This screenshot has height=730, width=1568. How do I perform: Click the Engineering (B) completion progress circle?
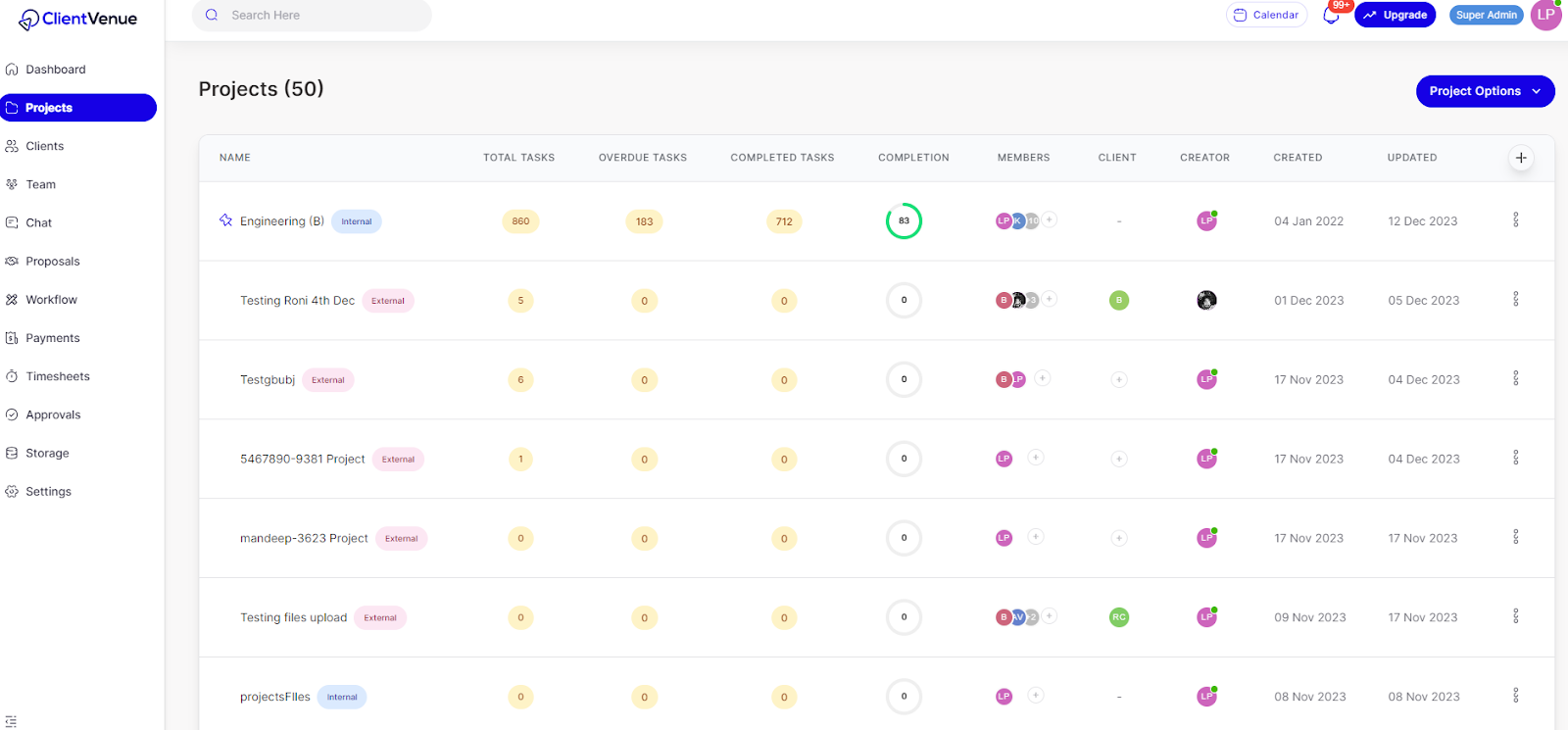point(904,221)
